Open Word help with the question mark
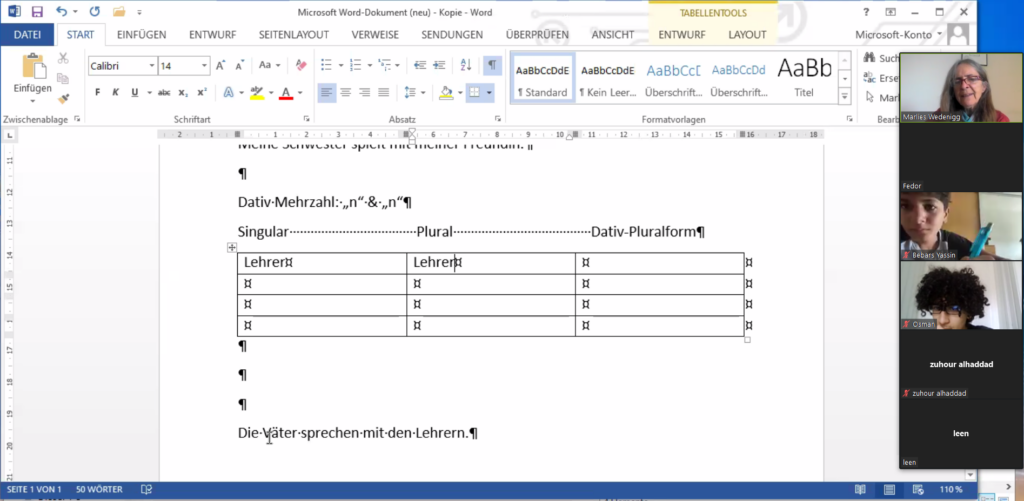The height and width of the screenshot is (501, 1024). (866, 12)
